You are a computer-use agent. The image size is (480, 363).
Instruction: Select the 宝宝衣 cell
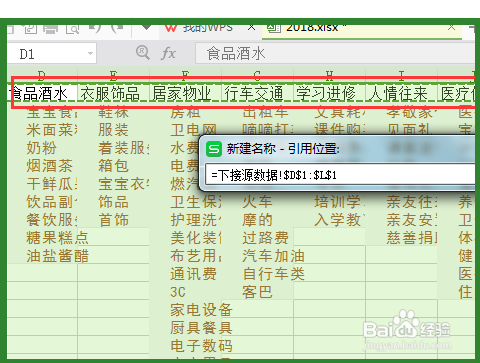coord(113,184)
